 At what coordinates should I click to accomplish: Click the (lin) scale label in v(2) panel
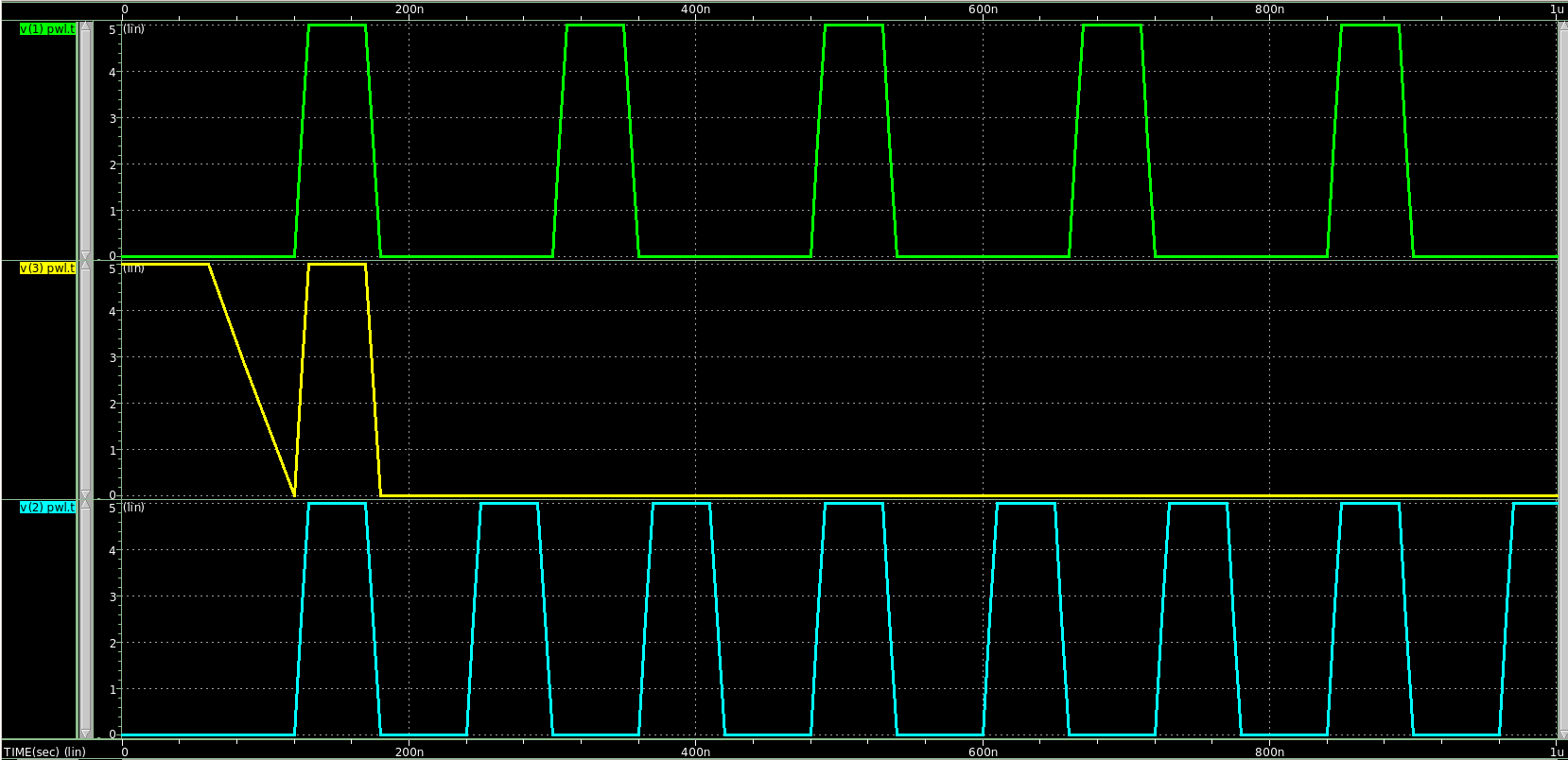pos(134,508)
